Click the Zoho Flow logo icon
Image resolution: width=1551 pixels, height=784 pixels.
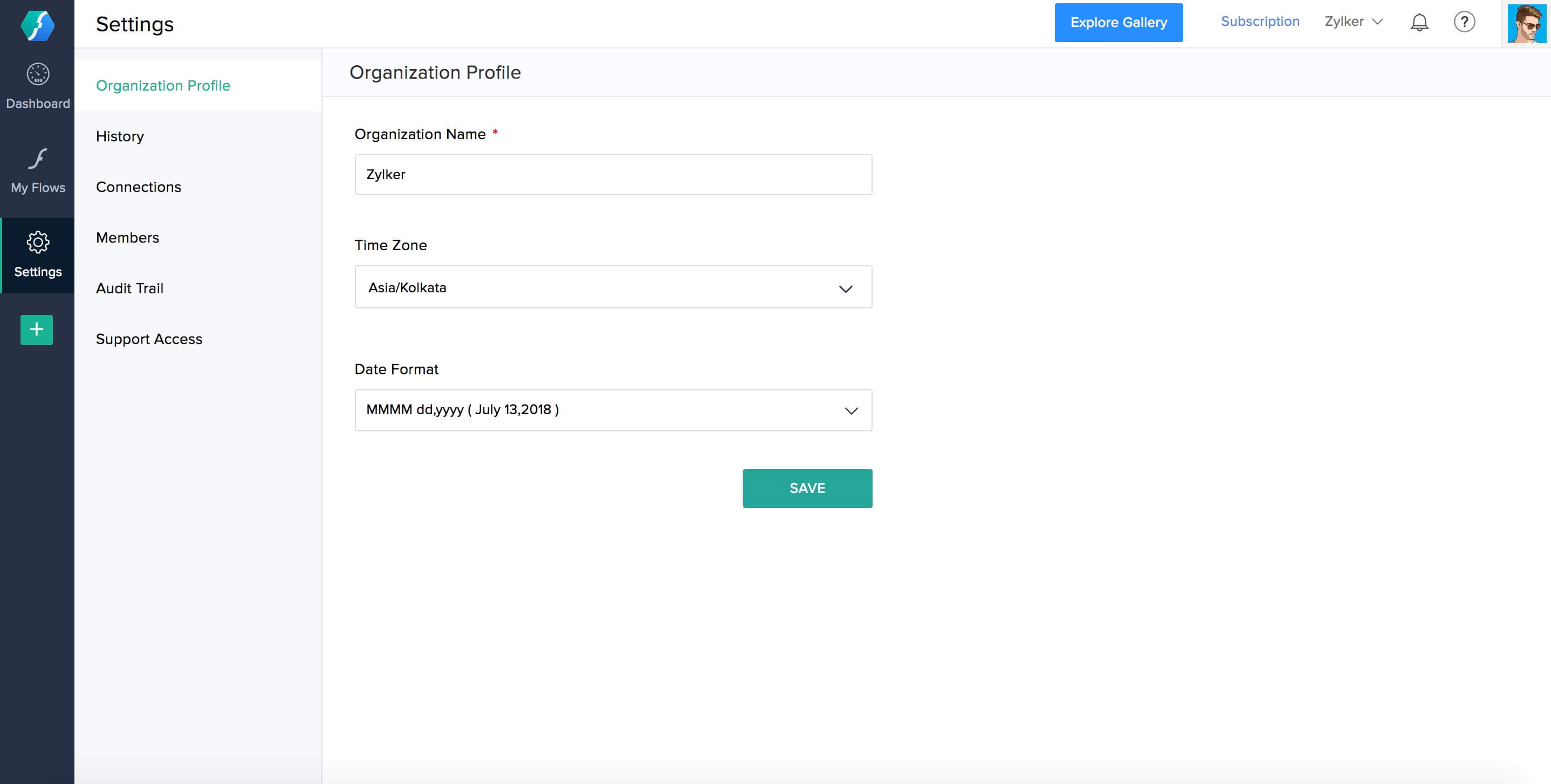37,25
